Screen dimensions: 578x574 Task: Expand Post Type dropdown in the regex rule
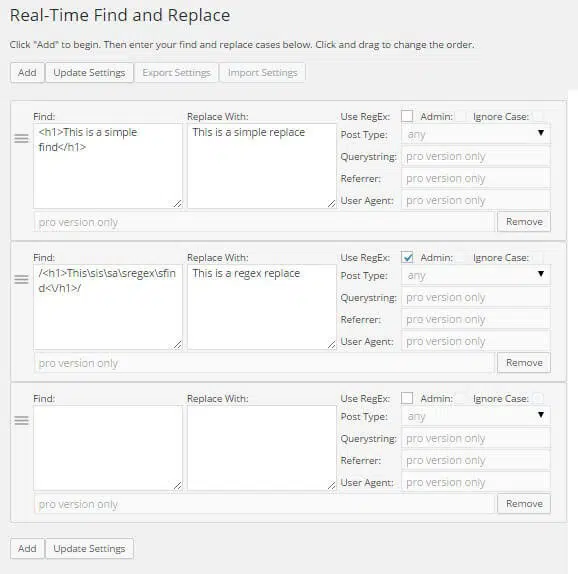pos(476,275)
